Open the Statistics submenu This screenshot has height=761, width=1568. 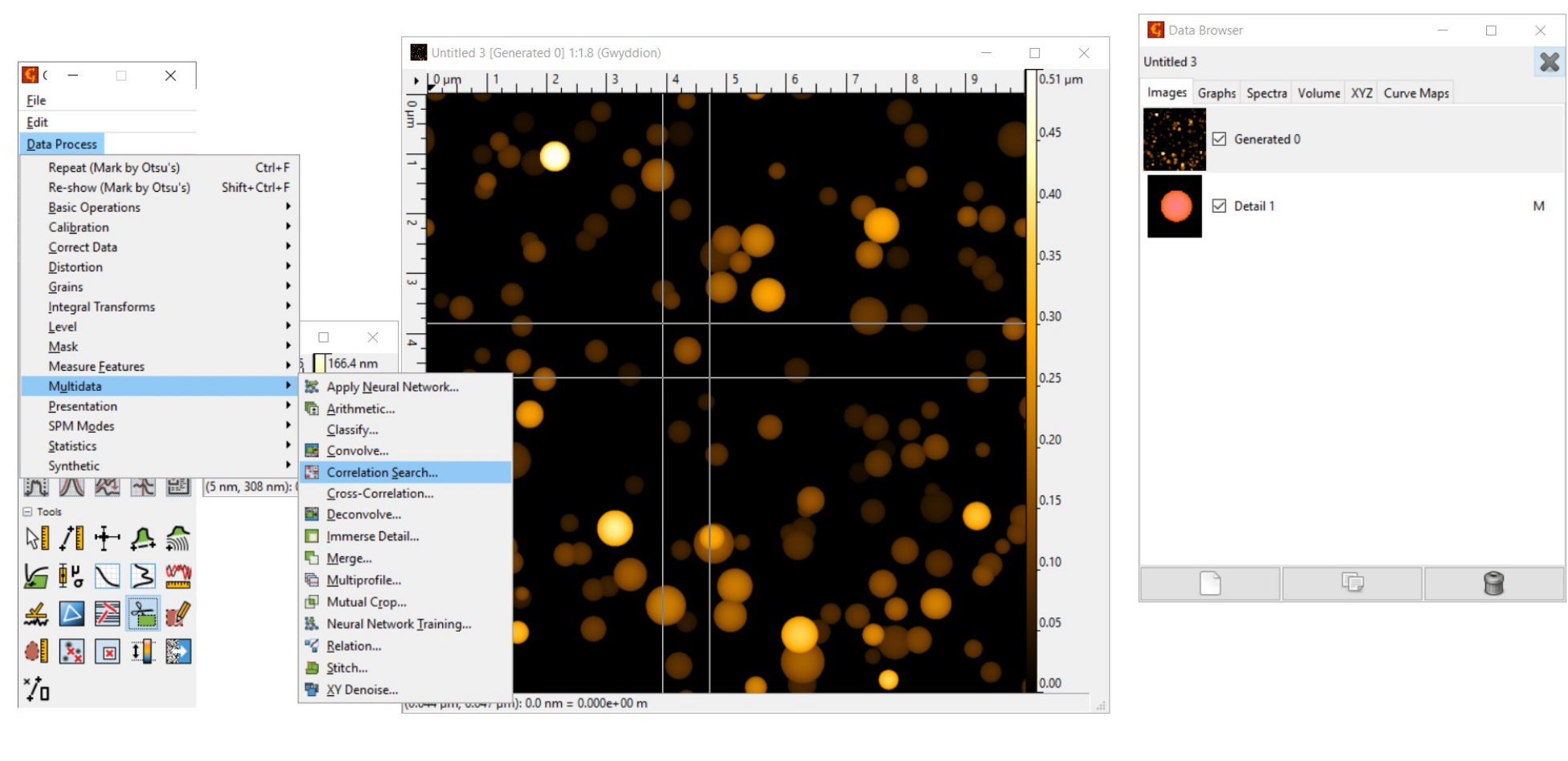[72, 446]
